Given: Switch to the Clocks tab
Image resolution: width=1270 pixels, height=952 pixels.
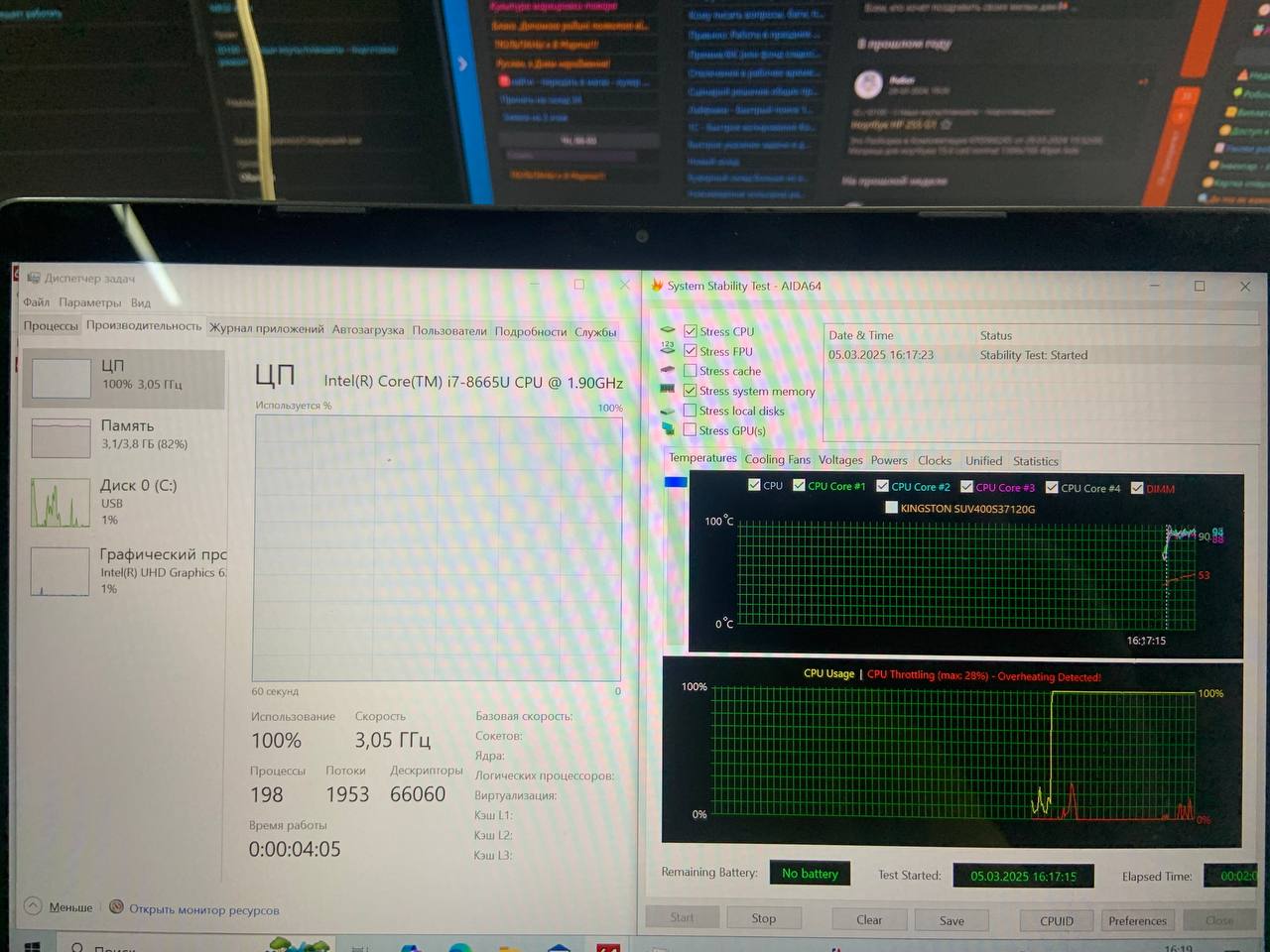Looking at the screenshot, I should (x=935, y=460).
